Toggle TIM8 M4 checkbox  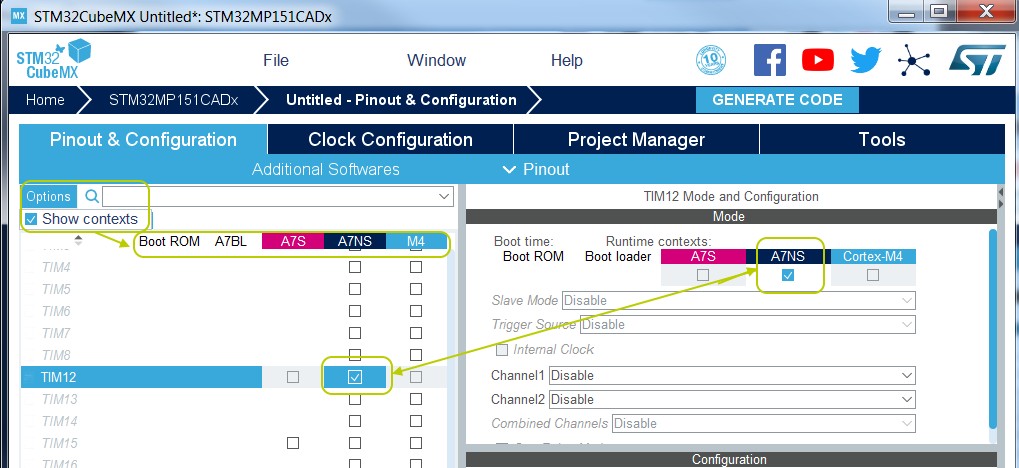(x=416, y=356)
